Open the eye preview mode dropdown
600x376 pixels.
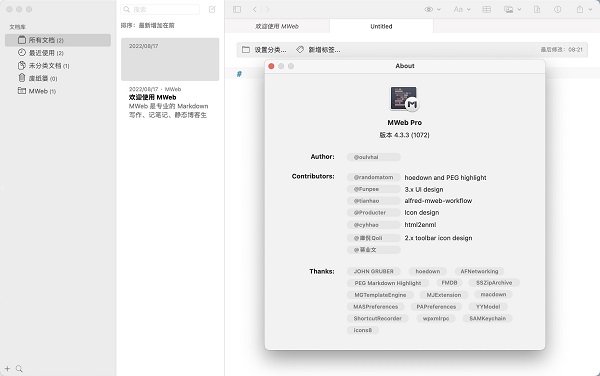(432, 9)
